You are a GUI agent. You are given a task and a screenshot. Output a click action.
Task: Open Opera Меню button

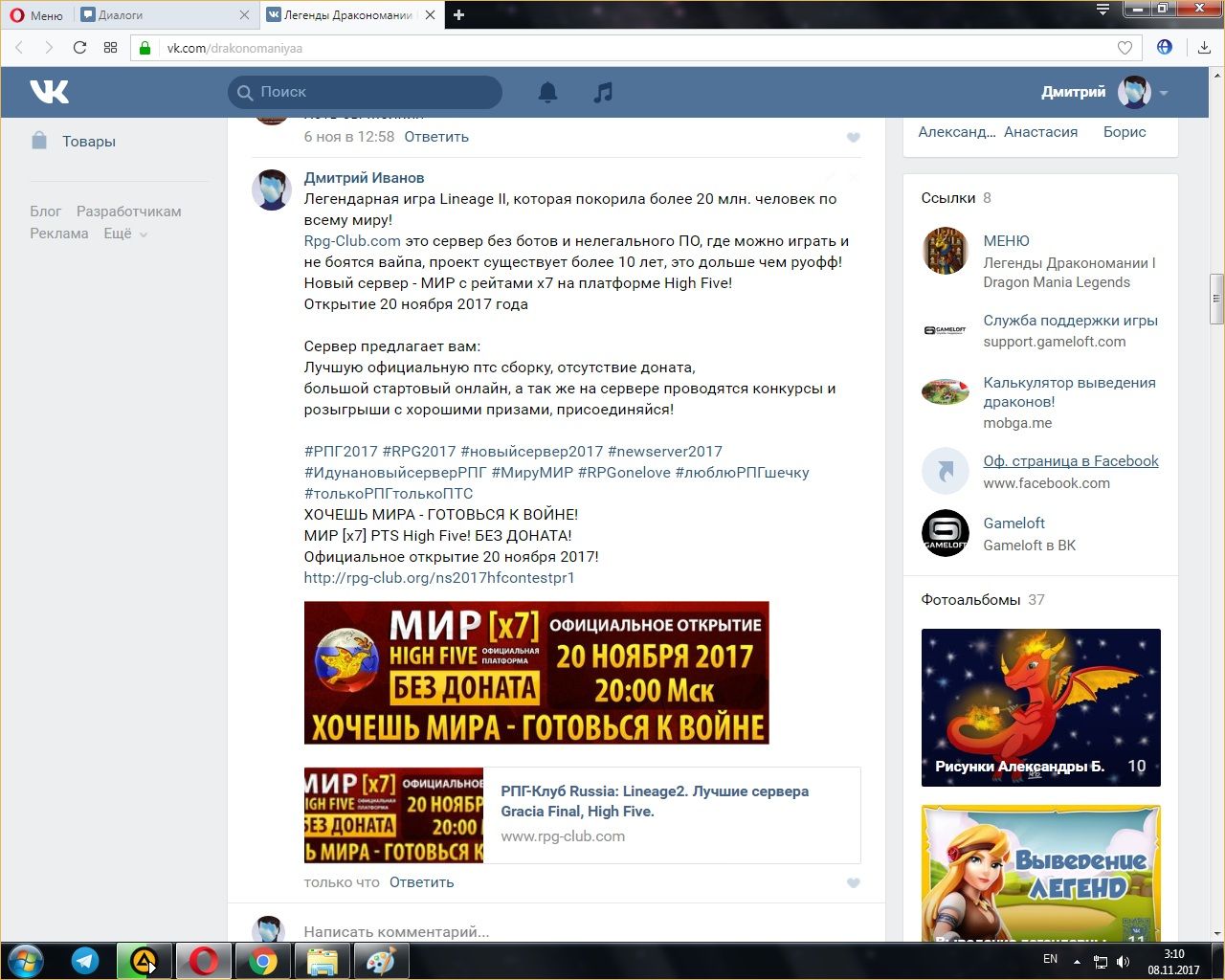coord(36,15)
